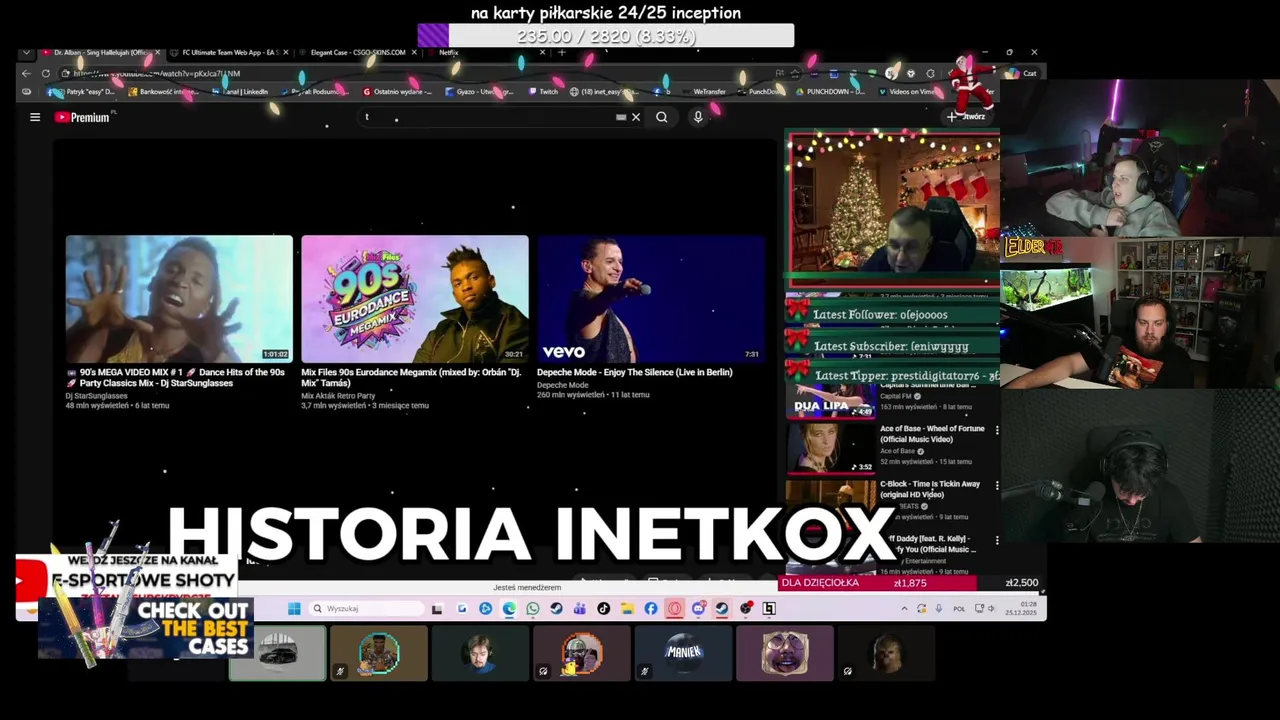Open Steam with active underline on taskbar
The width and height of the screenshot is (1280, 720).
coord(722,608)
